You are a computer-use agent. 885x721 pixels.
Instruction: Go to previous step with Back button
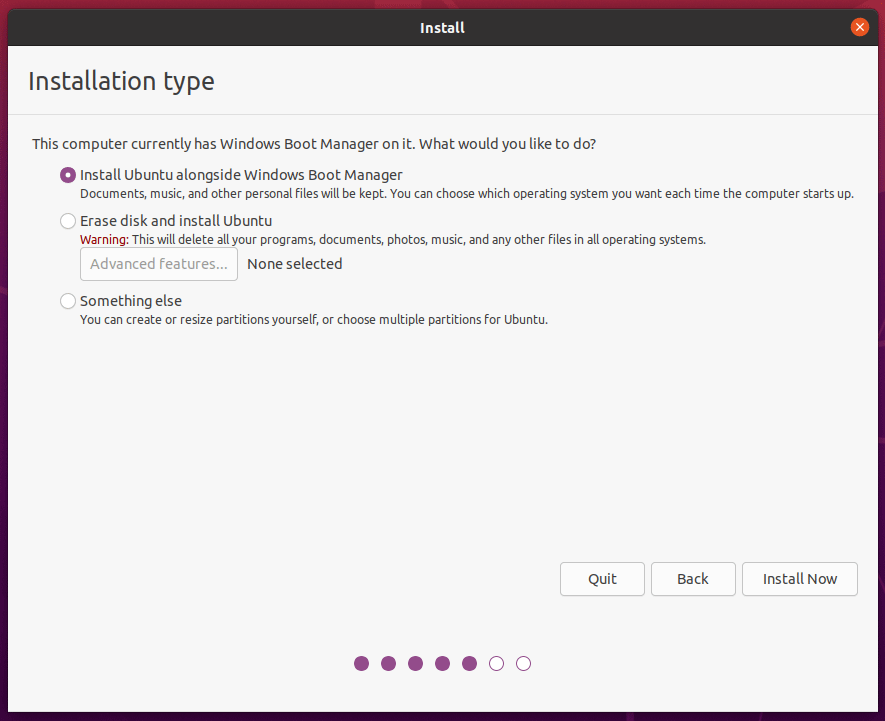click(693, 579)
